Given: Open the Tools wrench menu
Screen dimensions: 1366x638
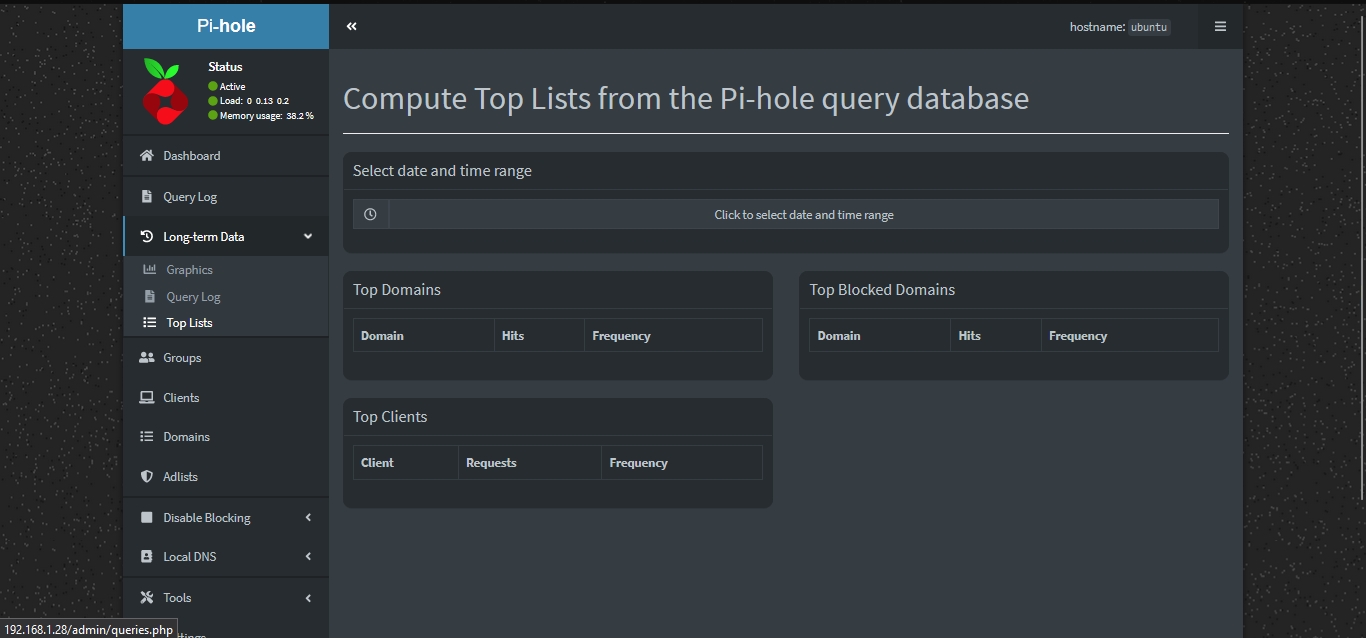Looking at the screenshot, I should click(x=145, y=597).
